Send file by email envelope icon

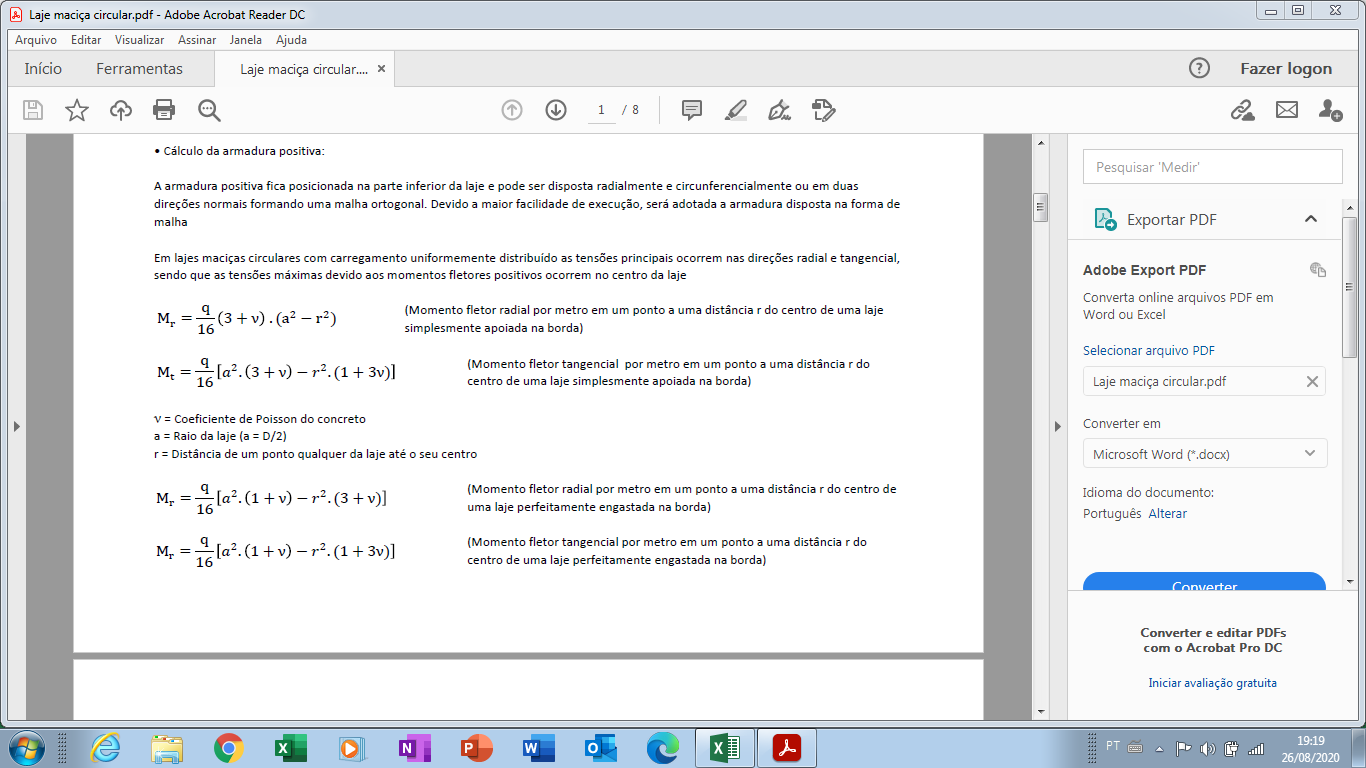[x=1287, y=110]
